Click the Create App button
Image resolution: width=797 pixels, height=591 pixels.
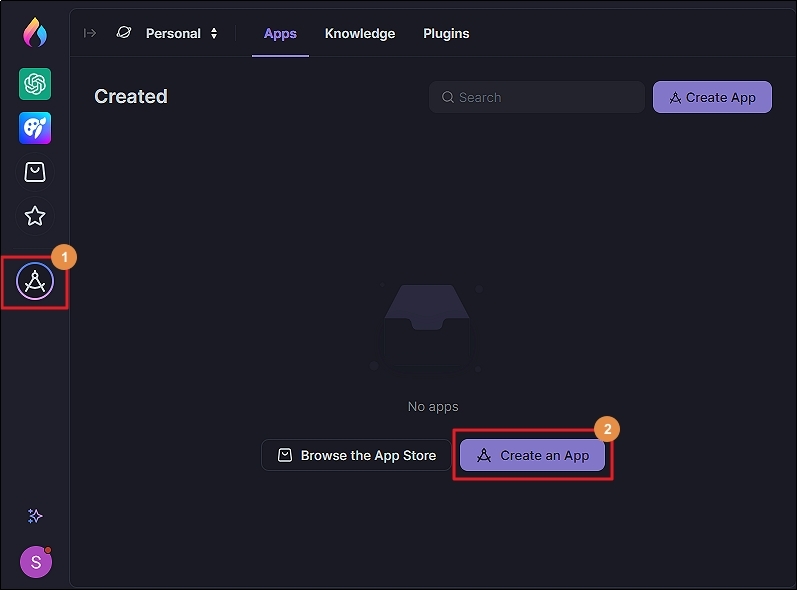click(712, 97)
